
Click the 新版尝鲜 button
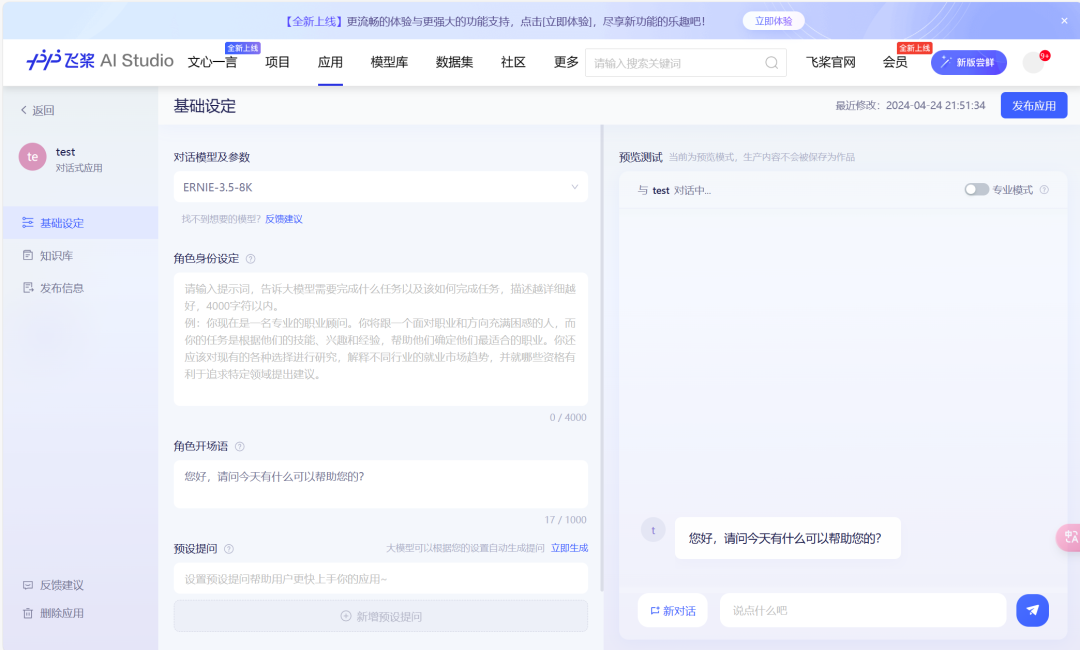[968, 62]
